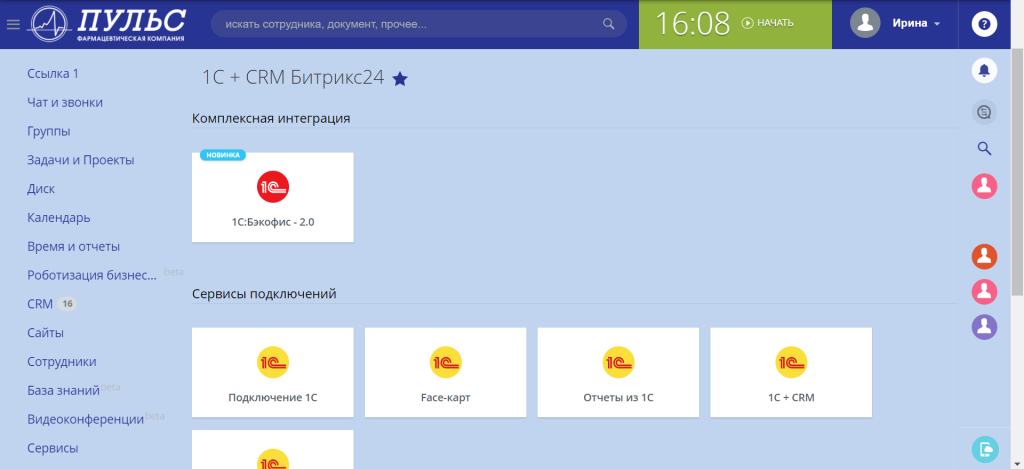Open the user menu dropdown arrow near Ирина
Image resolution: width=1024 pixels, height=469 pixels.
937,24
